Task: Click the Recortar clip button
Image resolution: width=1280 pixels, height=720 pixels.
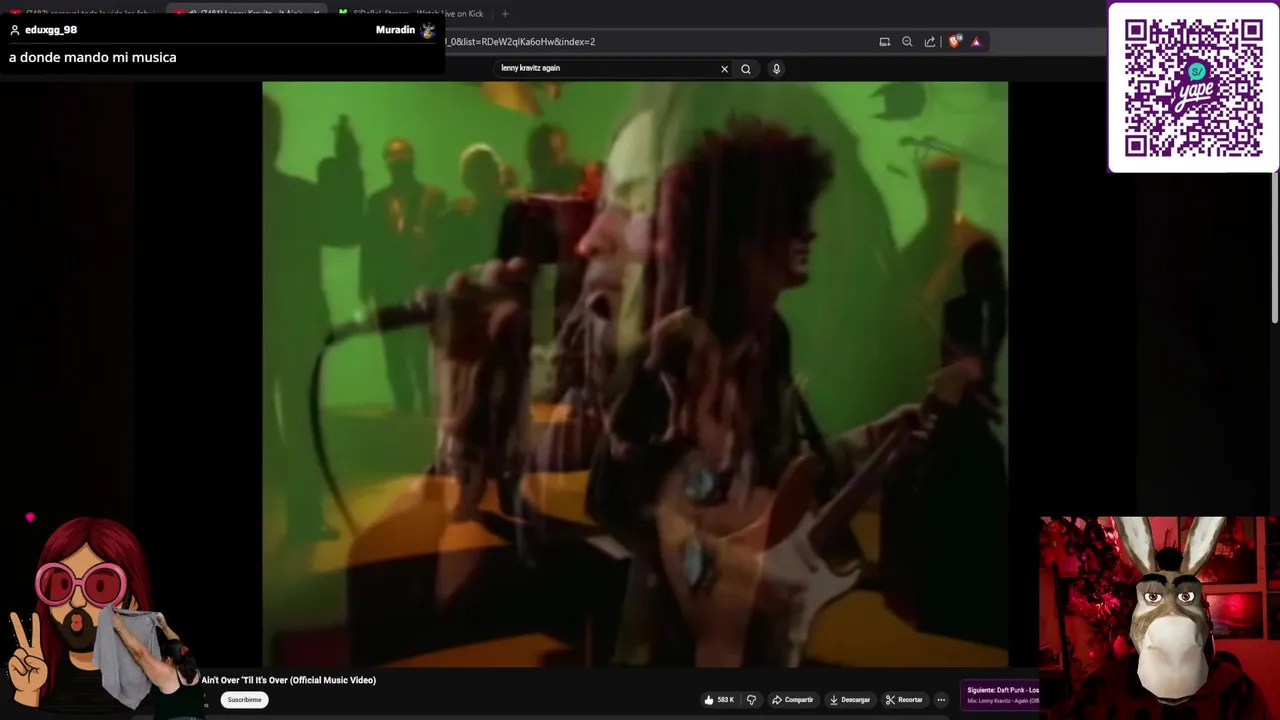Action: point(904,700)
